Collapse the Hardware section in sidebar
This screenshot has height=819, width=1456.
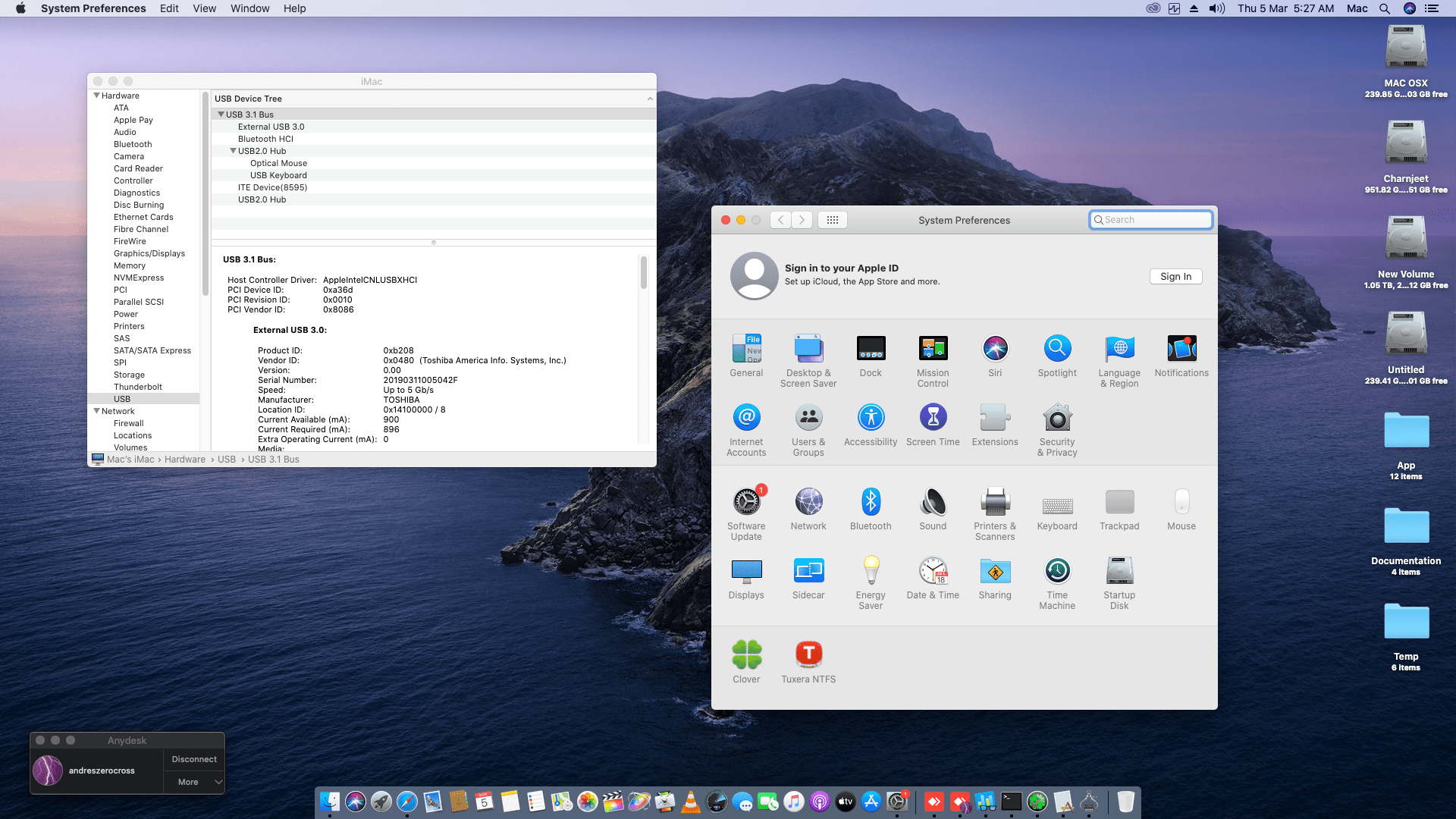[96, 96]
